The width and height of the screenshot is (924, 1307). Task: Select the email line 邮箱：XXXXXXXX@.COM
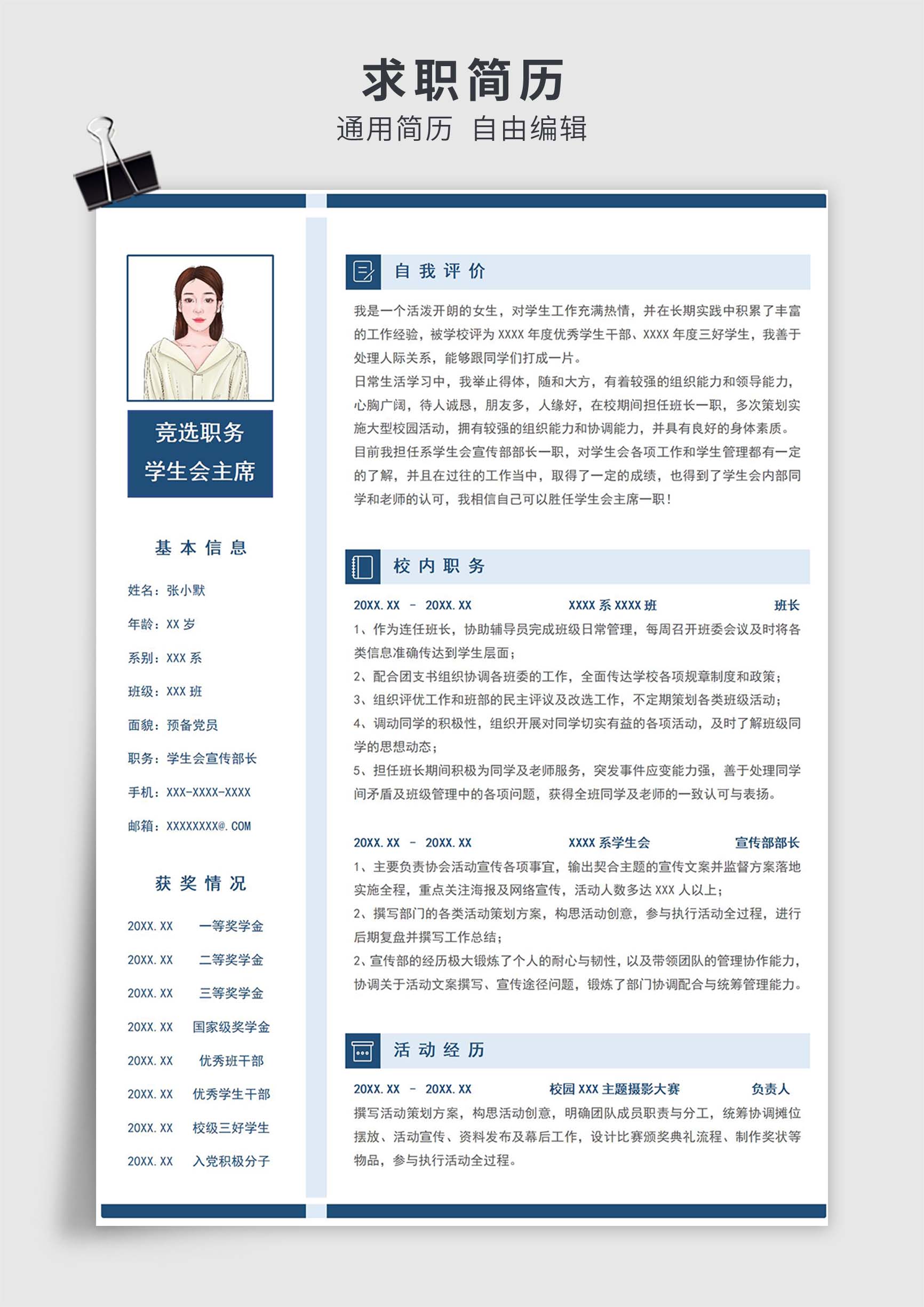pyautogui.click(x=189, y=825)
